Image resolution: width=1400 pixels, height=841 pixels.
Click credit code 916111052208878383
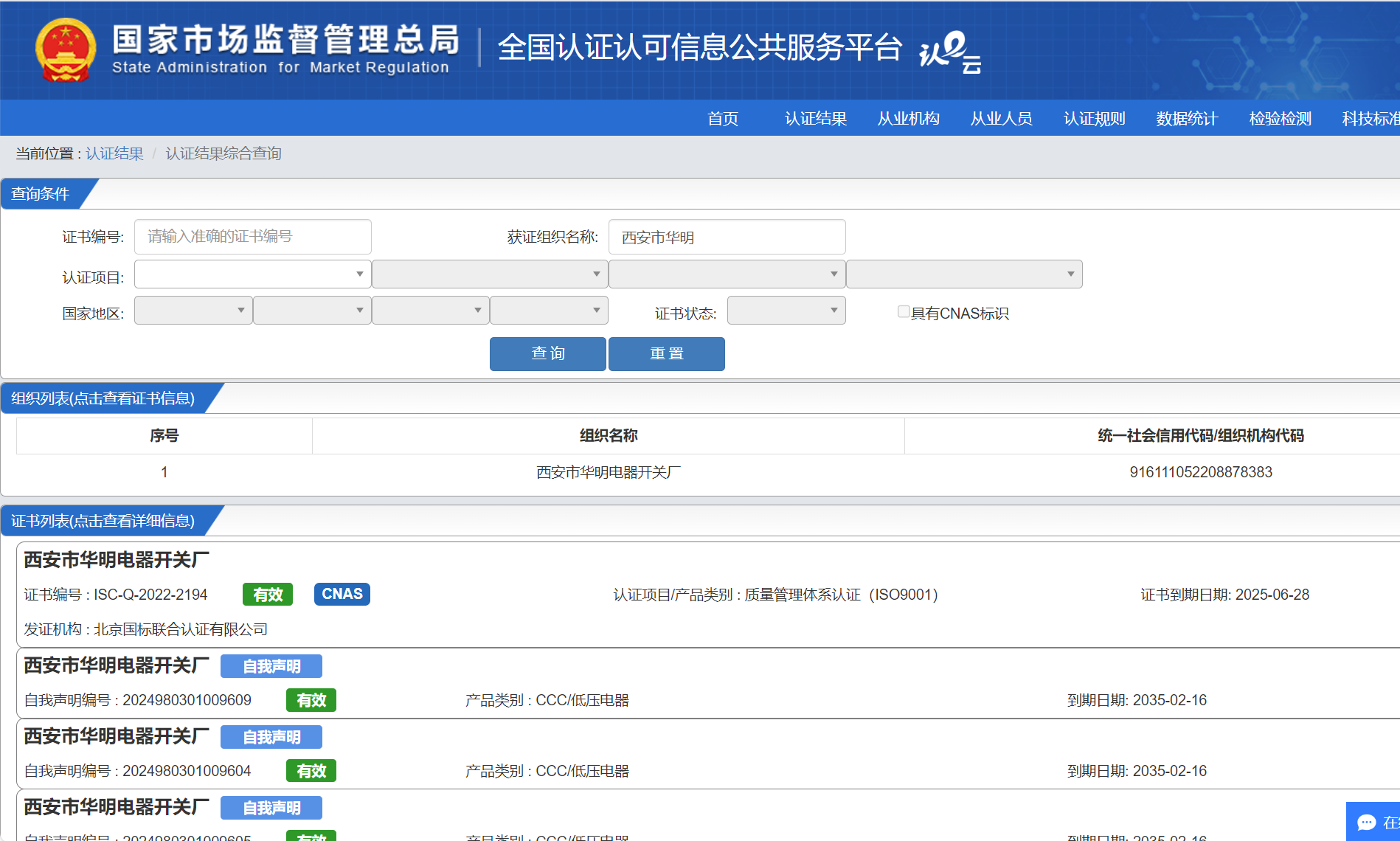pyautogui.click(x=1201, y=472)
